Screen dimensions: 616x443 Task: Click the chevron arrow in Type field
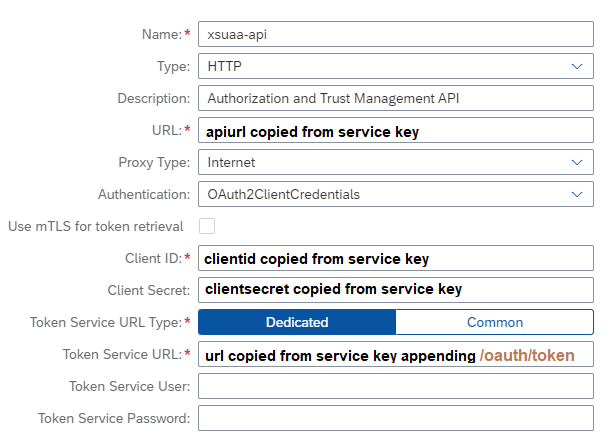tap(577, 66)
